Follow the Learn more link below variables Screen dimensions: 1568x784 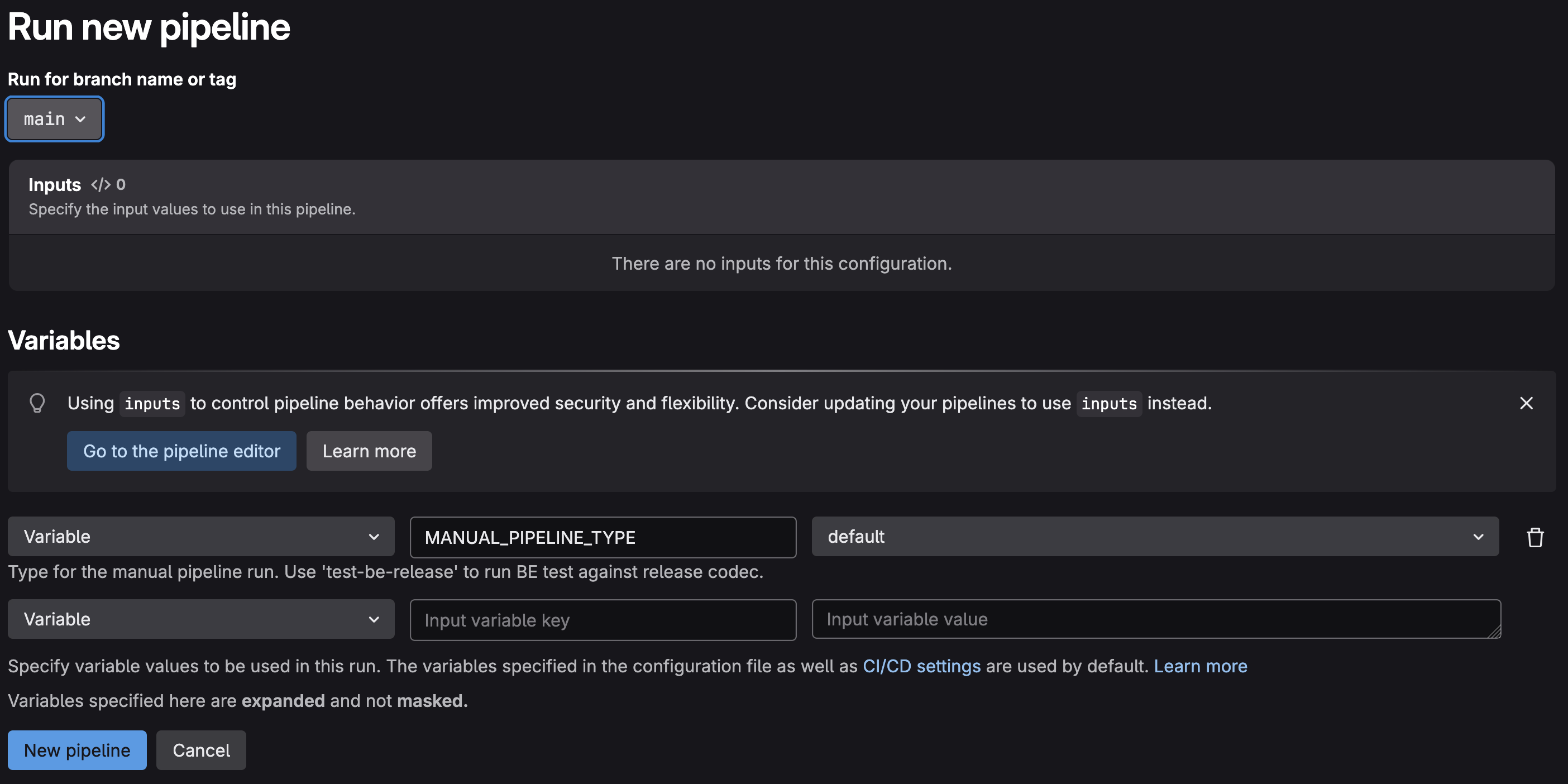1201,667
